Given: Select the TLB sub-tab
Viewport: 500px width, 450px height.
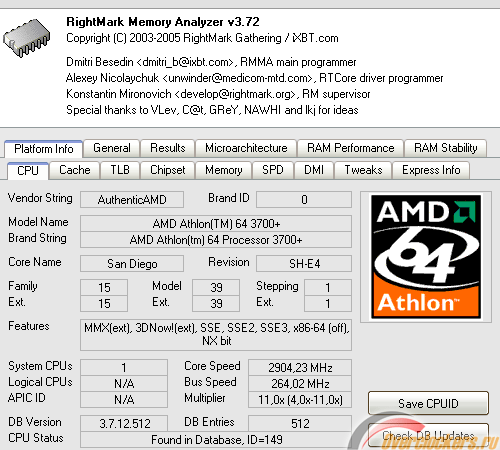Looking at the screenshot, I should (x=120, y=170).
